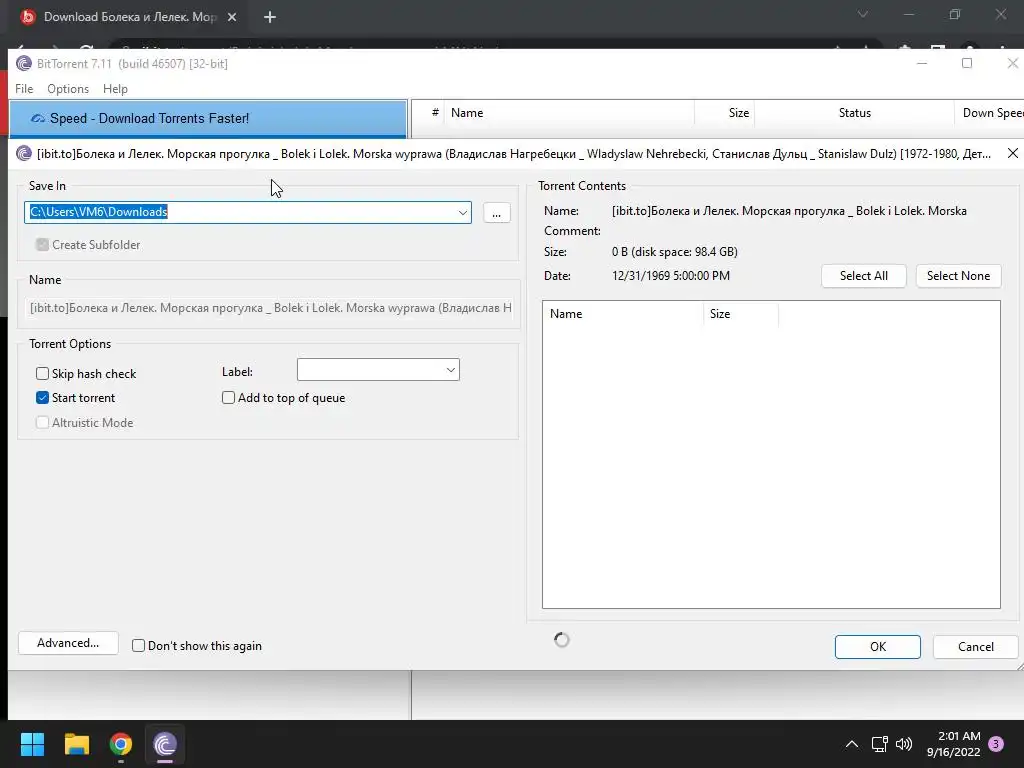
Task: Sort torrent list by # column
Action: (x=435, y=113)
